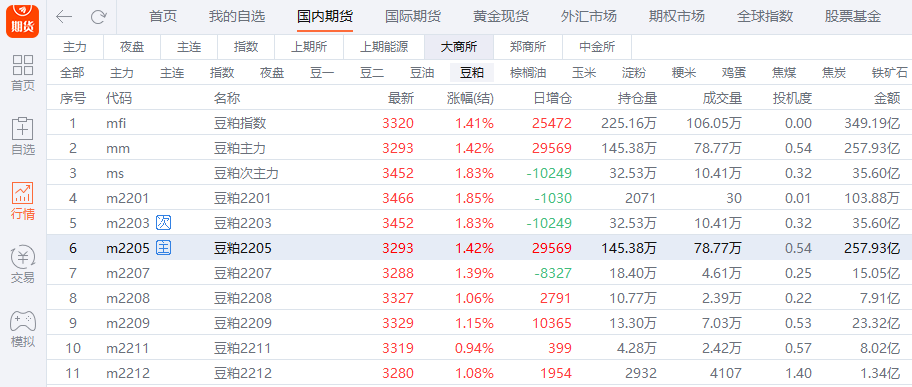Filter by 棕榈油 product
The image size is (912, 387).
528,73
